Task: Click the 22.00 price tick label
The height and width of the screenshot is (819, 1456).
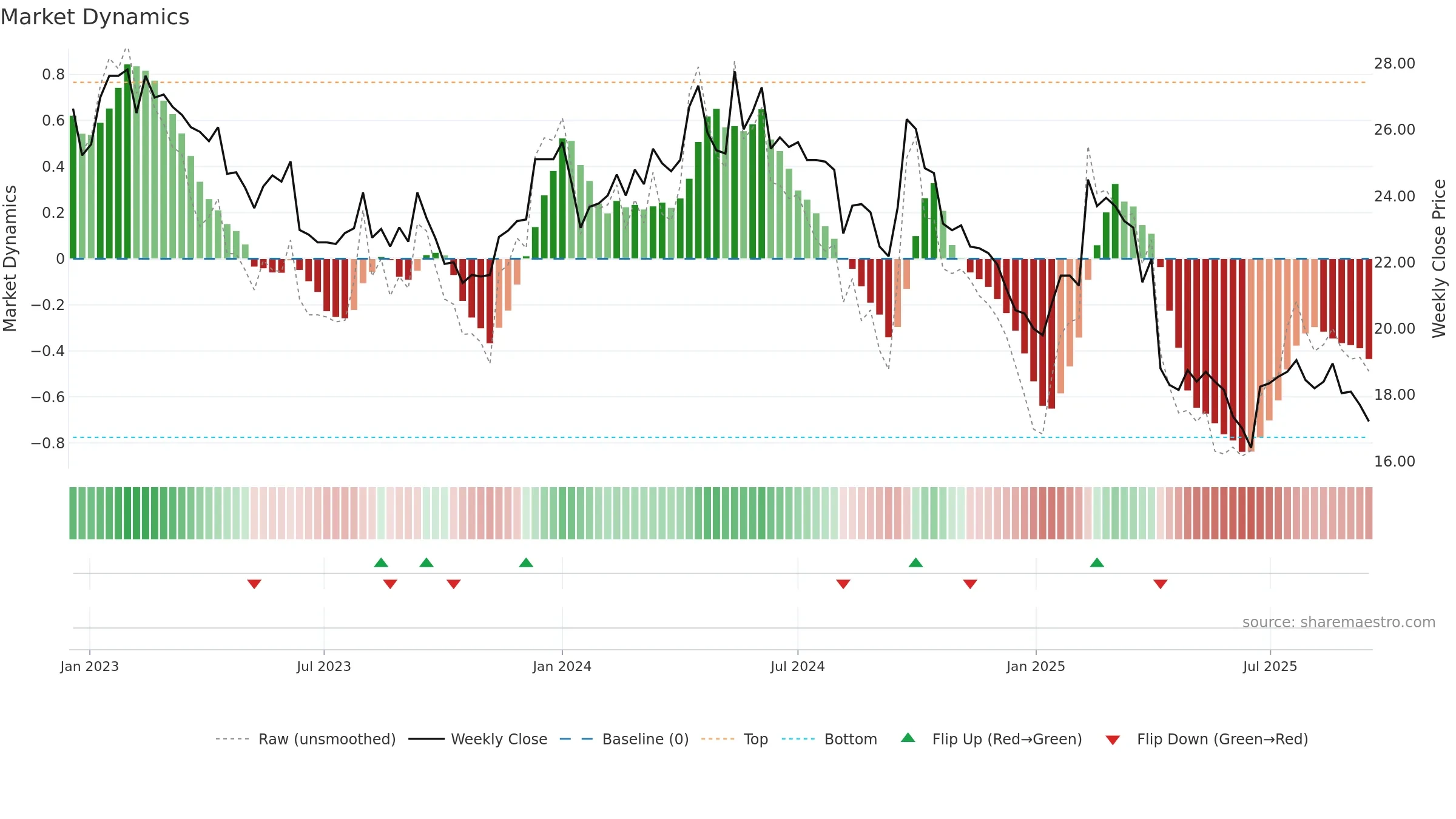Action: coord(1395,263)
